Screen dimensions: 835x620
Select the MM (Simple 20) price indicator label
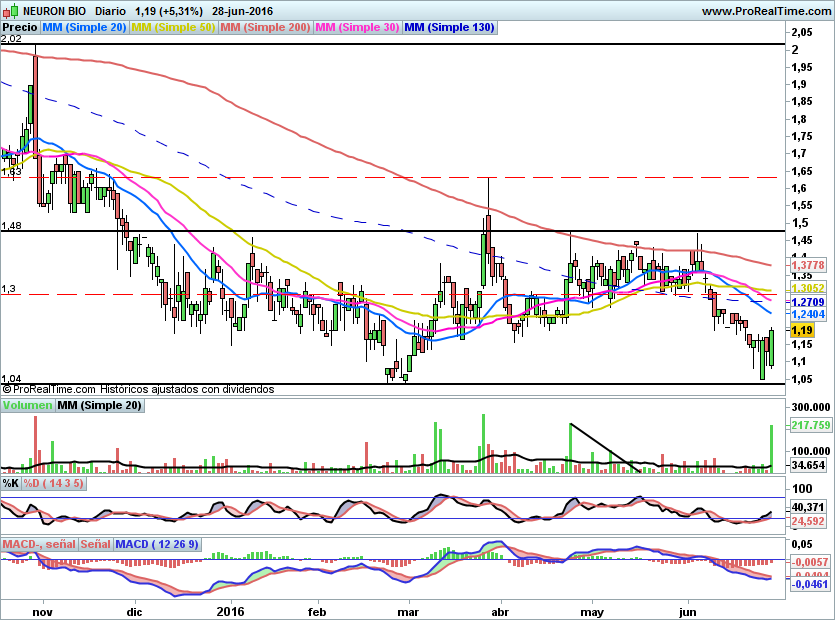click(x=86, y=28)
